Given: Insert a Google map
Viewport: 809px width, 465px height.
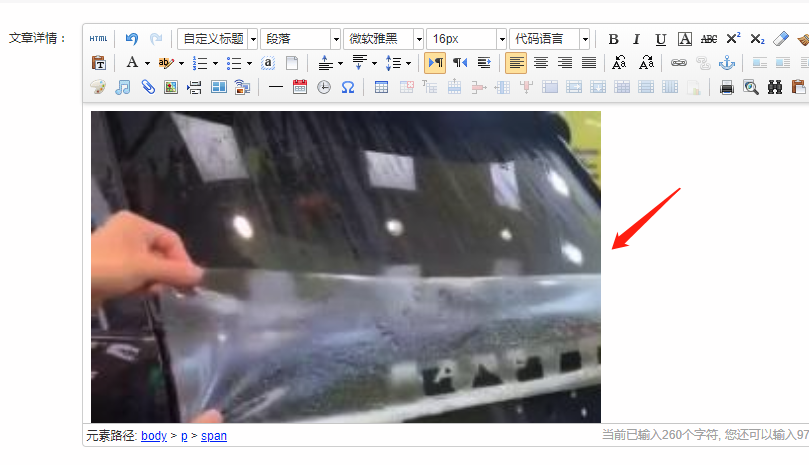Looking at the screenshot, I should point(171,87).
